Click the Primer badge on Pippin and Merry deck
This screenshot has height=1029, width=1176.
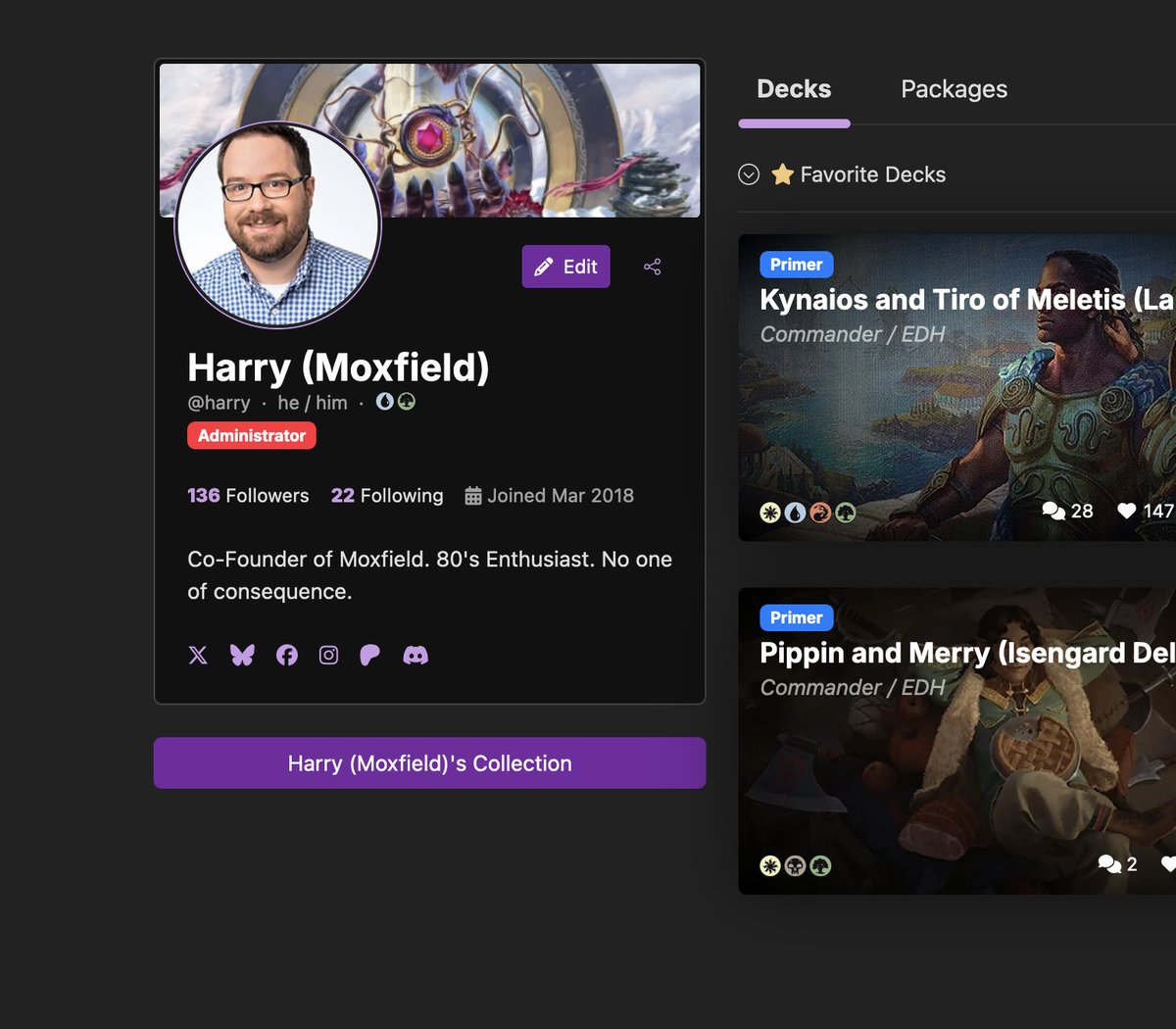(796, 617)
